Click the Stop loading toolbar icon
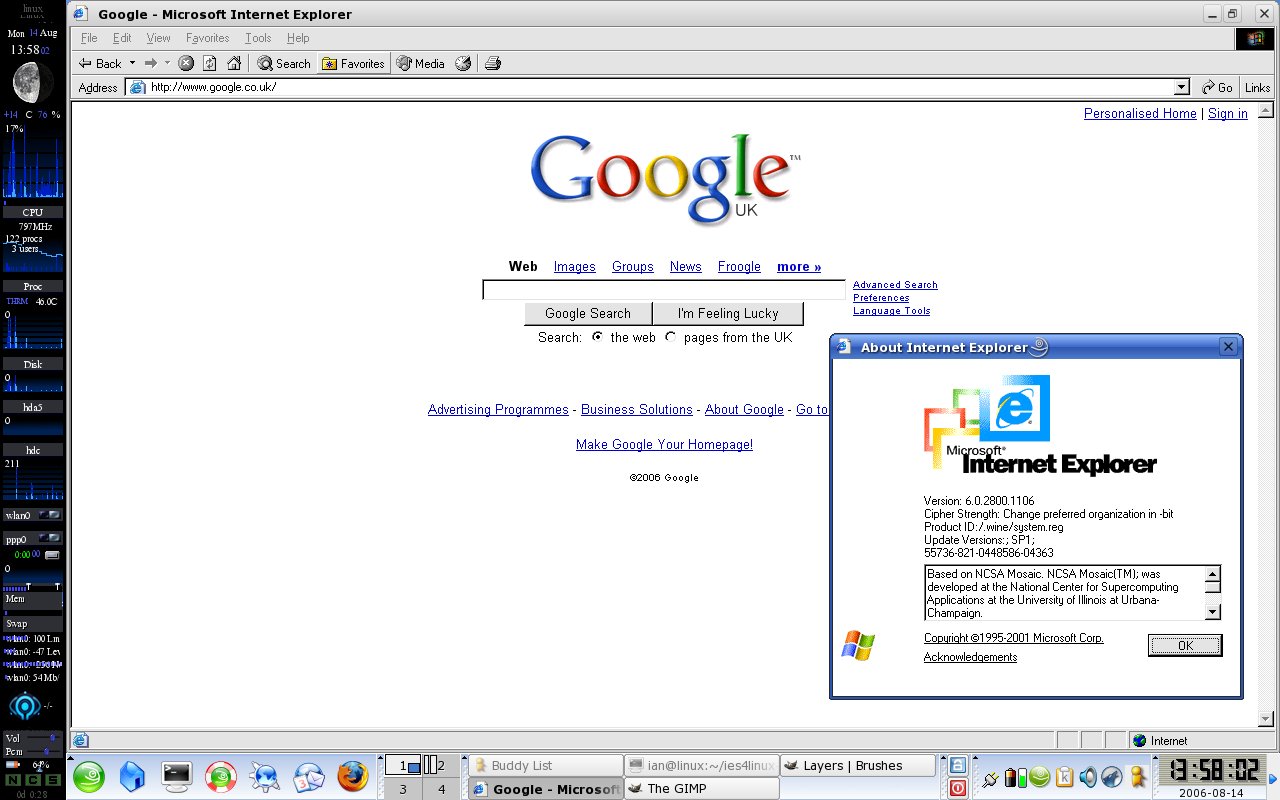This screenshot has width=1280, height=800. [186, 63]
